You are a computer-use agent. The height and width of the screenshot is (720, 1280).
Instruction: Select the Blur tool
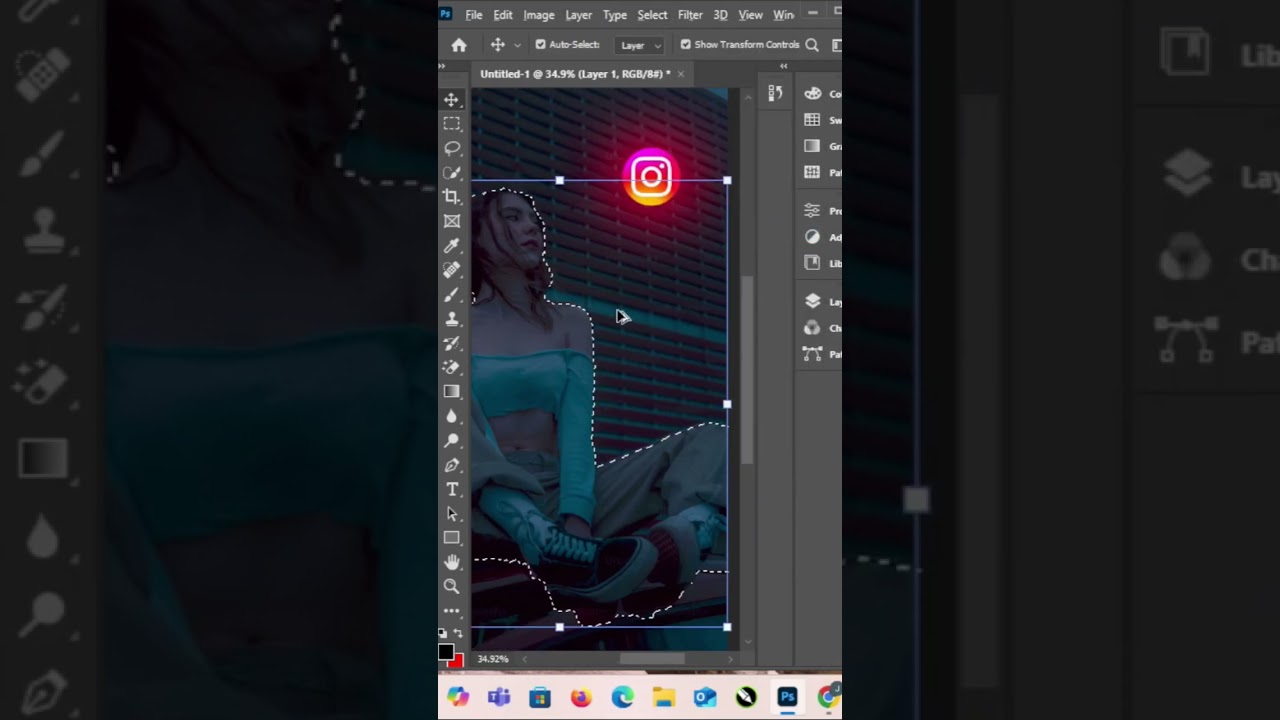tap(452, 416)
